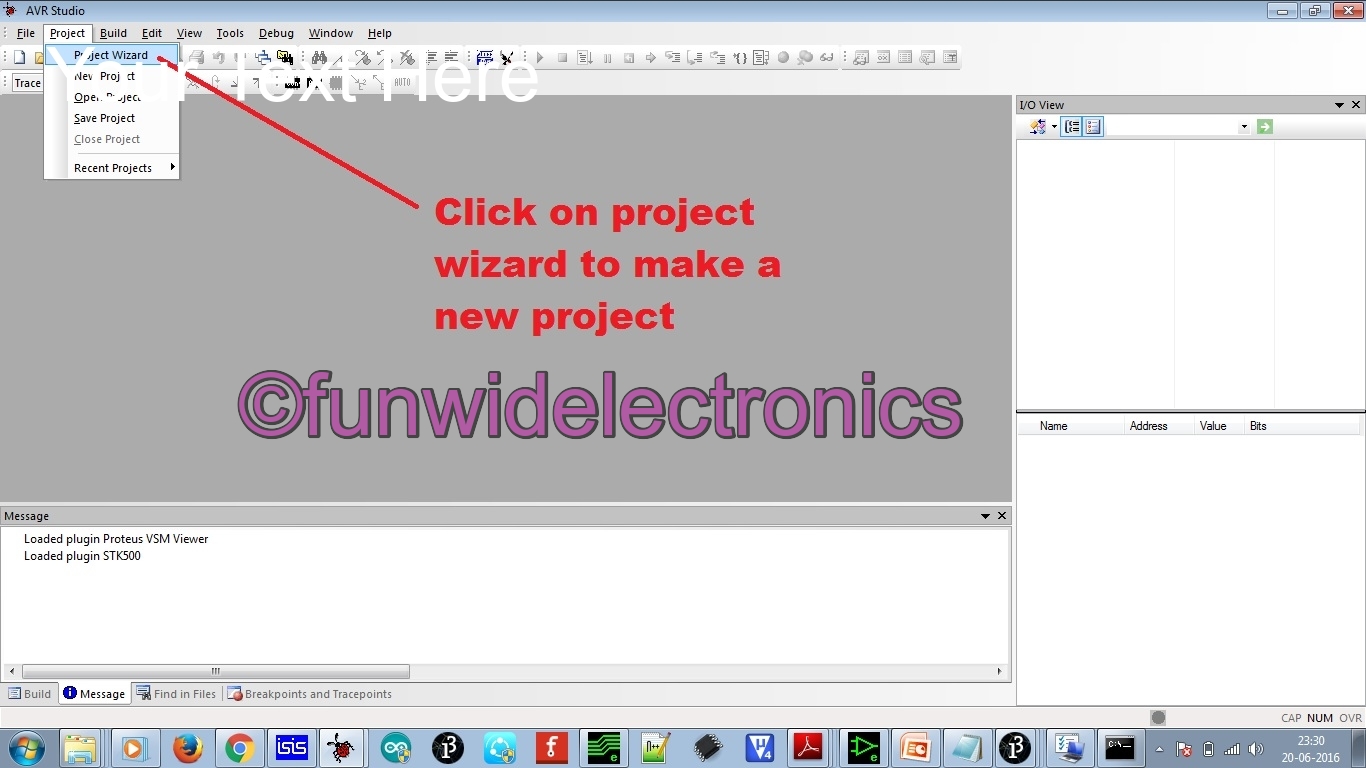
Task: Click the green arrow in the I/O View panel
Action: click(1264, 126)
